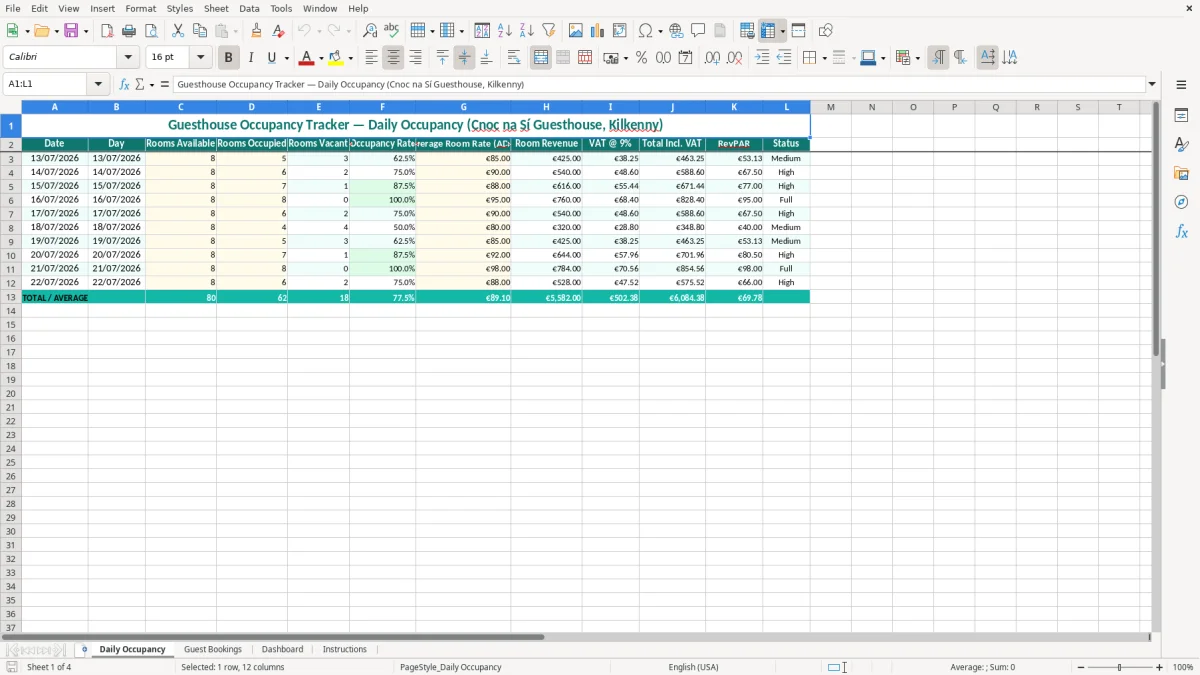Apply yellow background color swatch

point(336,58)
